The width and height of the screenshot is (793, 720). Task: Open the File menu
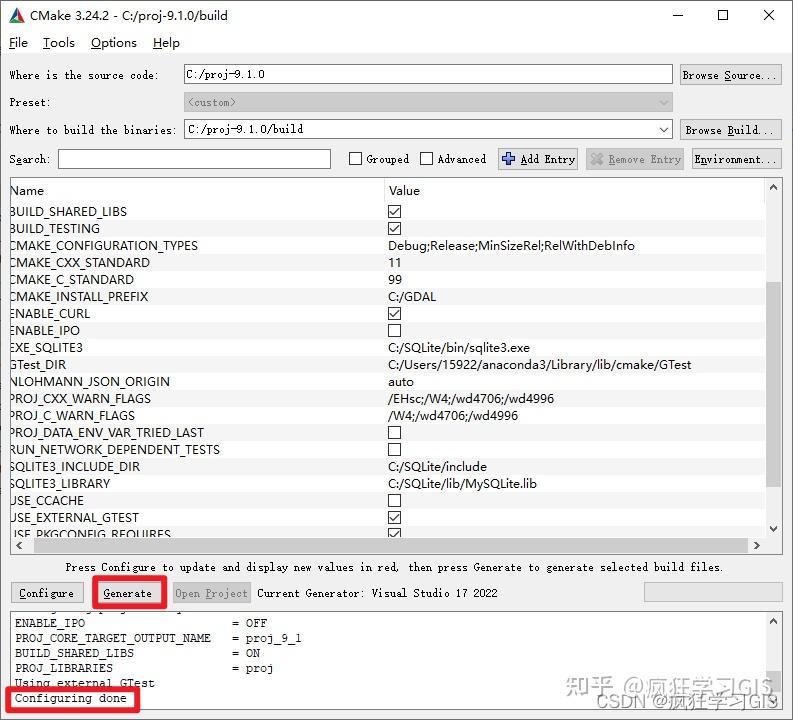(x=18, y=43)
